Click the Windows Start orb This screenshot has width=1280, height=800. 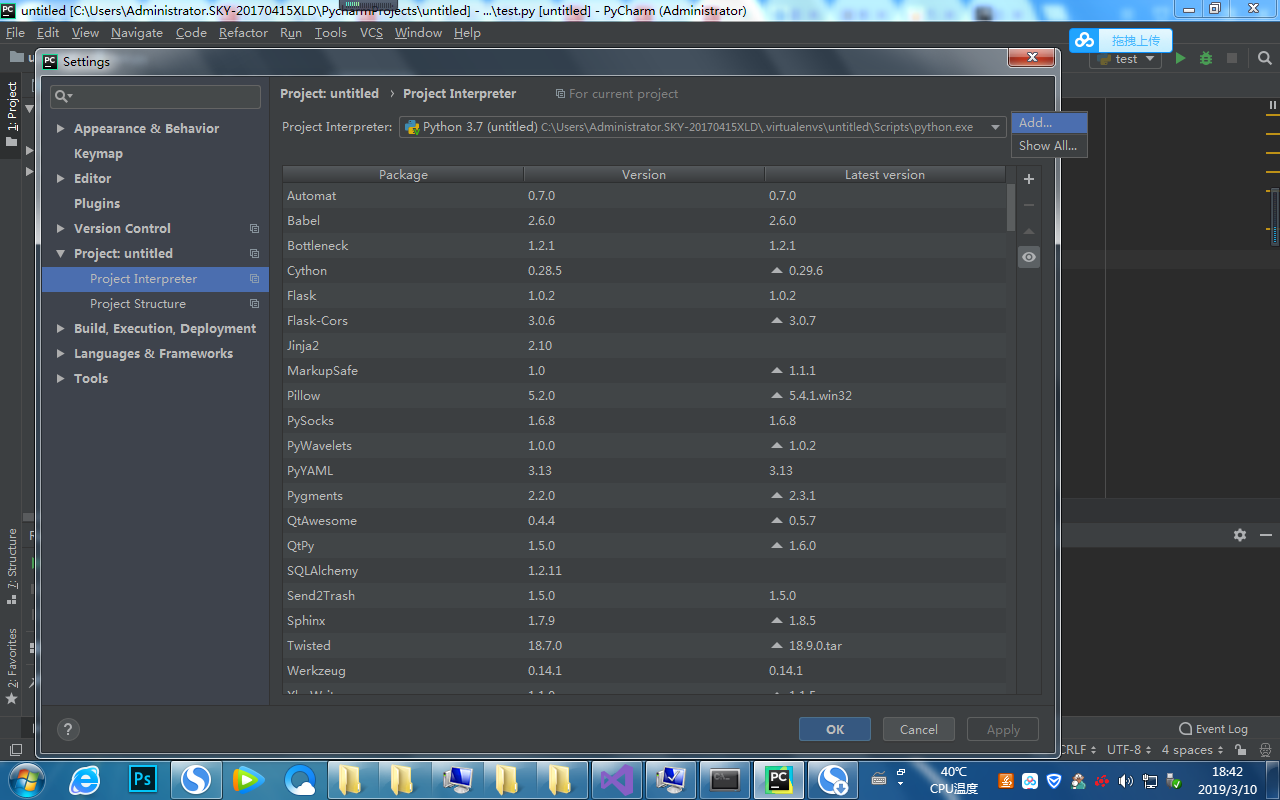pyautogui.click(x=25, y=779)
